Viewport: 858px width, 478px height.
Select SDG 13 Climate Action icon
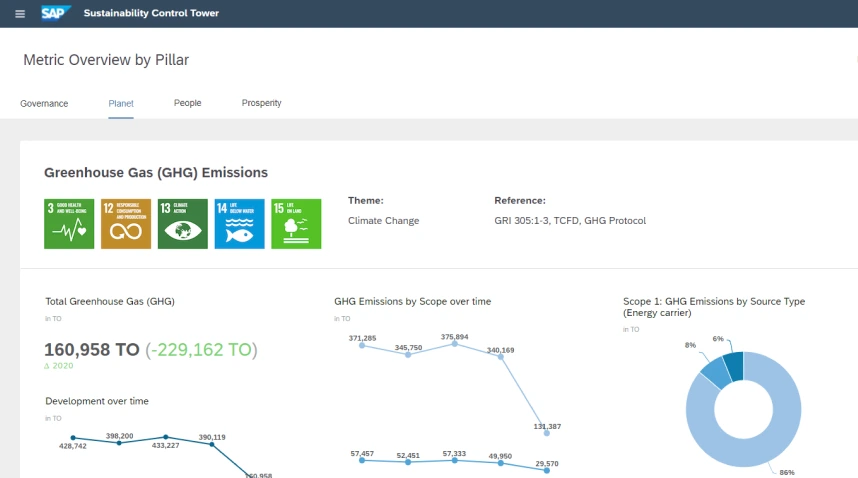183,224
